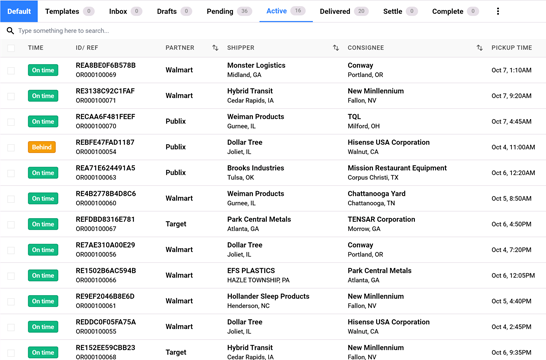Open shipment RE4B2778B4D8C6
This screenshot has width=546, height=360.
pyautogui.click(x=106, y=194)
